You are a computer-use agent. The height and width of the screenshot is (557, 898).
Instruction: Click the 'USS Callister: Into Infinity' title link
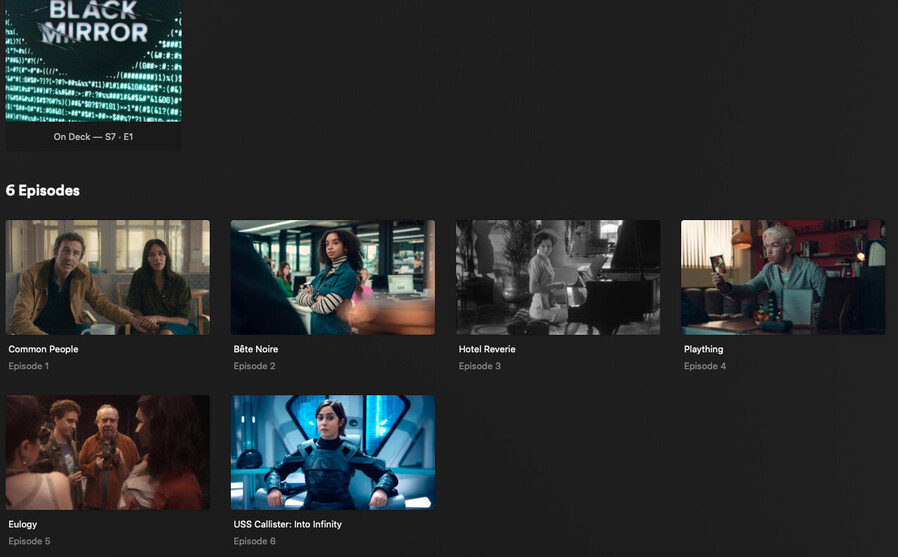[x=287, y=524]
